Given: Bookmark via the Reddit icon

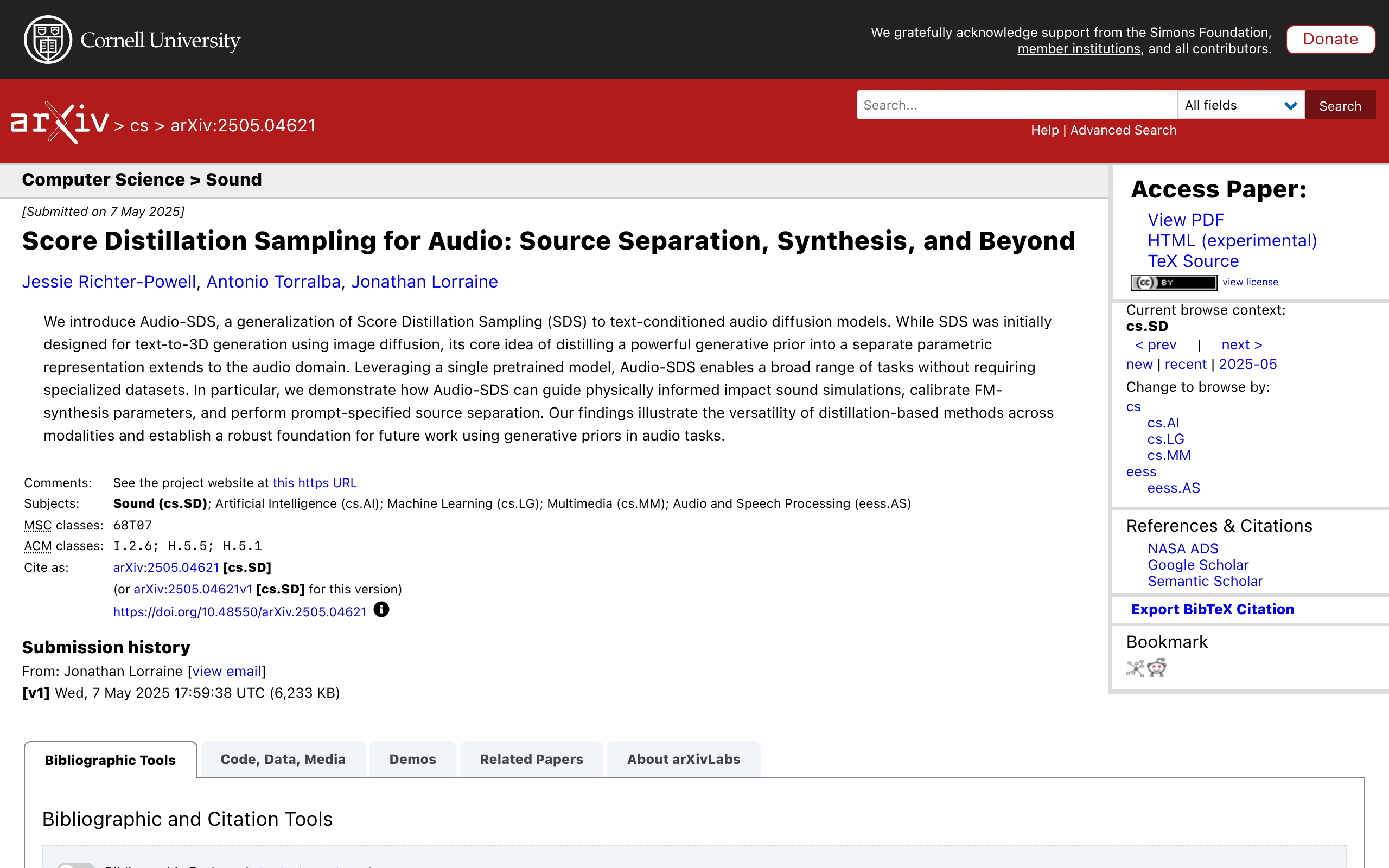Looking at the screenshot, I should 1157,668.
